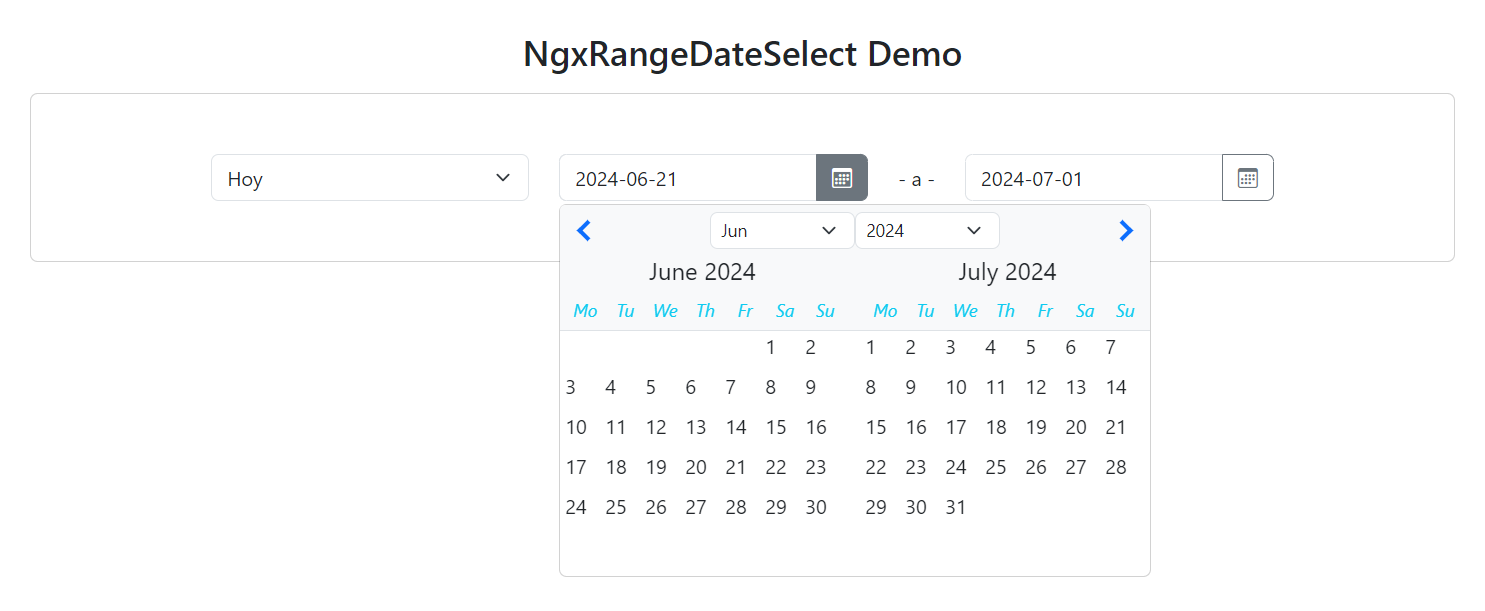1485x611 pixels.
Task: Select July 28 in the calendar
Action: coord(1117,468)
